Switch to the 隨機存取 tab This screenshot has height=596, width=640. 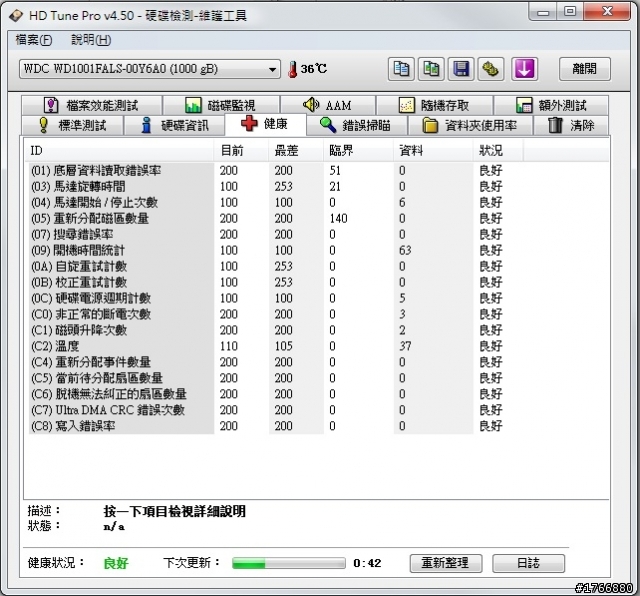(x=434, y=105)
